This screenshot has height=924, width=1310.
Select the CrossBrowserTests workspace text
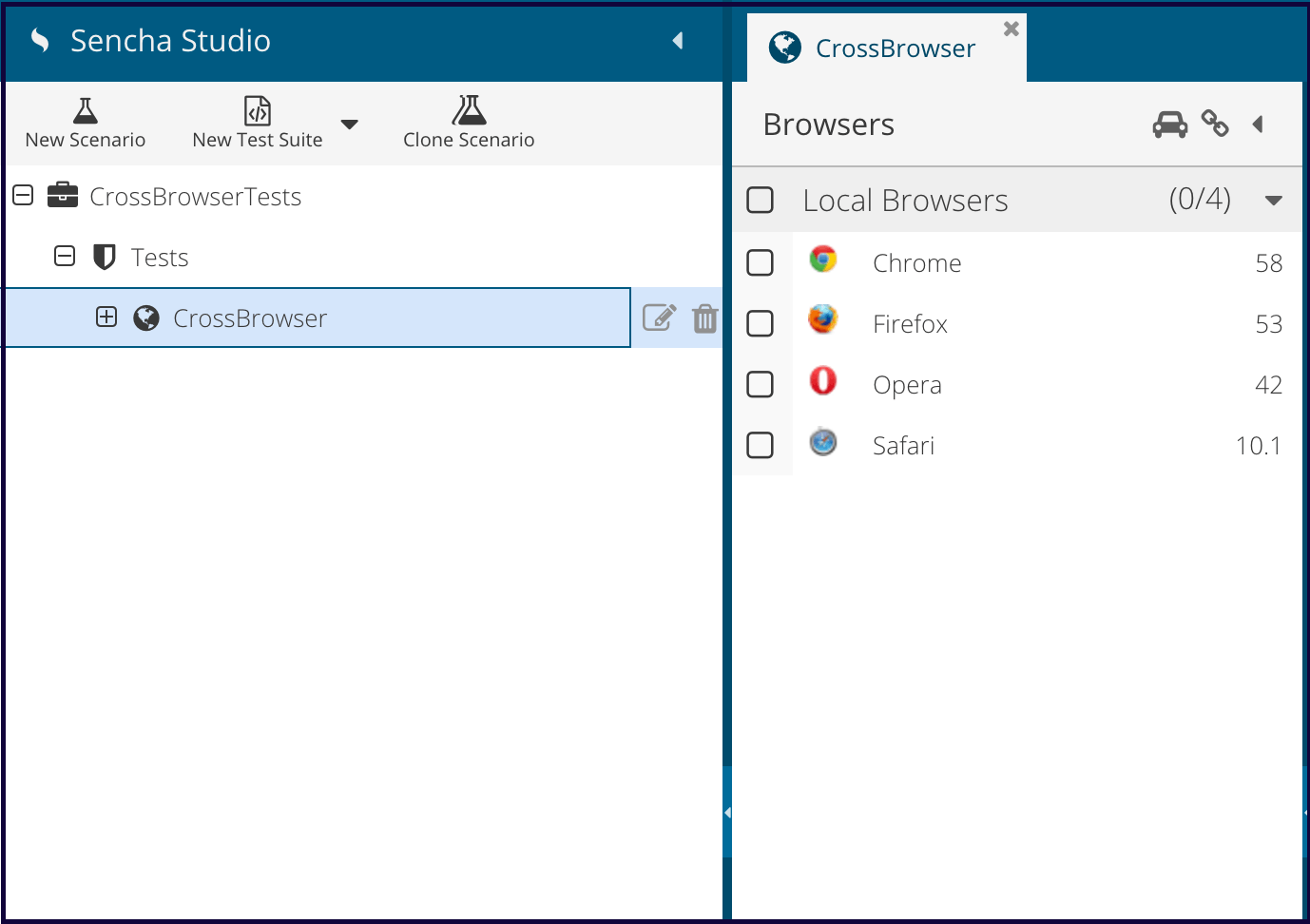click(x=195, y=197)
